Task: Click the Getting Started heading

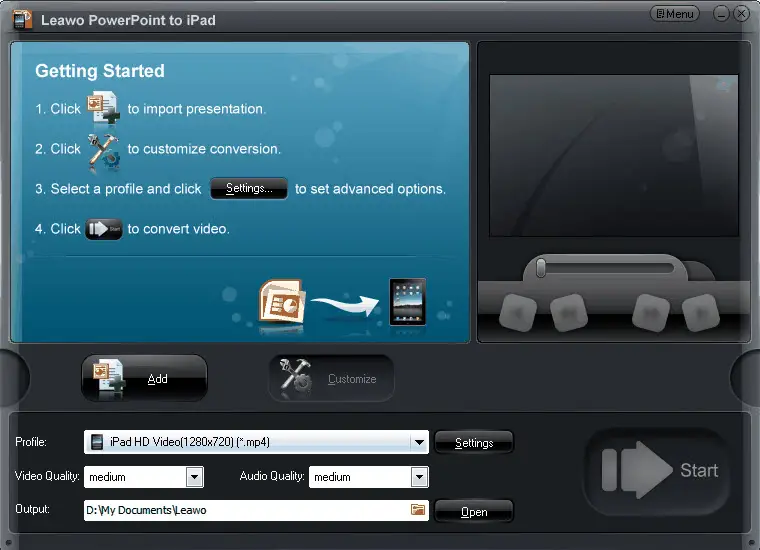Action: 100,71
